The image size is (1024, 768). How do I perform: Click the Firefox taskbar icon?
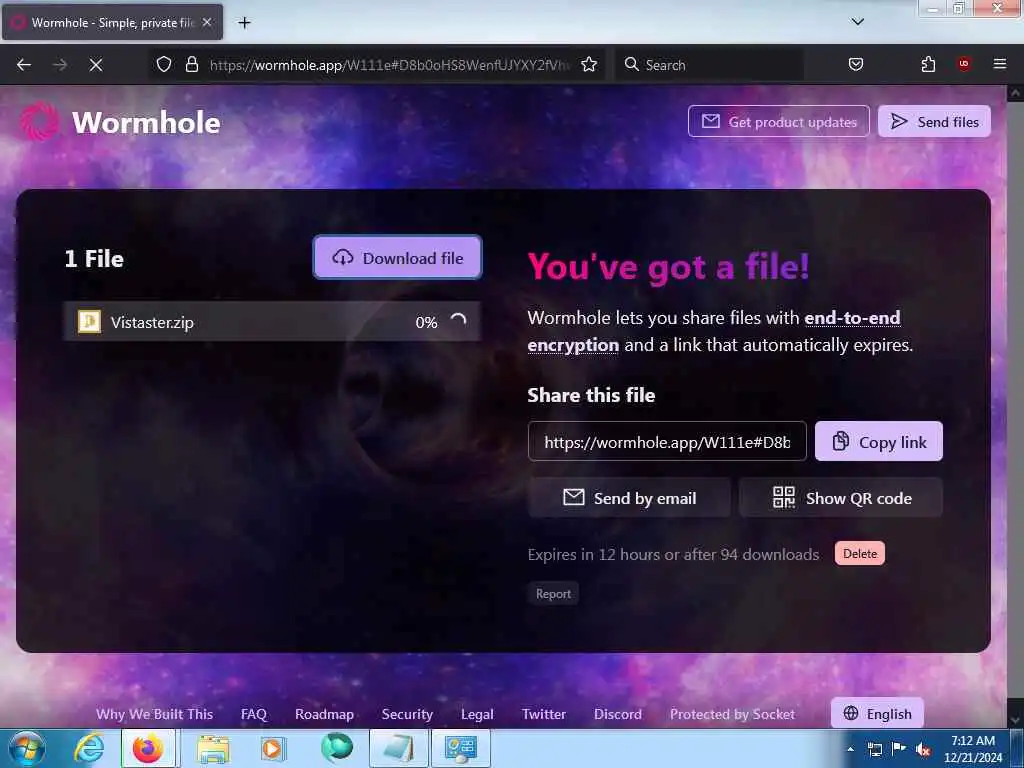pyautogui.click(x=148, y=748)
